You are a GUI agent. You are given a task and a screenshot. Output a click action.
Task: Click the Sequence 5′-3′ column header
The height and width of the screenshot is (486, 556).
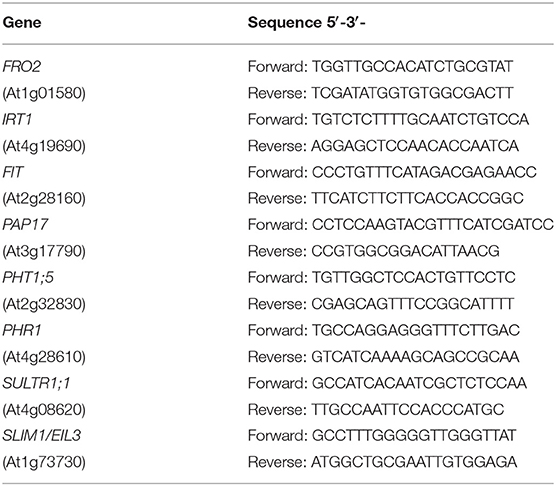pyautogui.click(x=306, y=23)
